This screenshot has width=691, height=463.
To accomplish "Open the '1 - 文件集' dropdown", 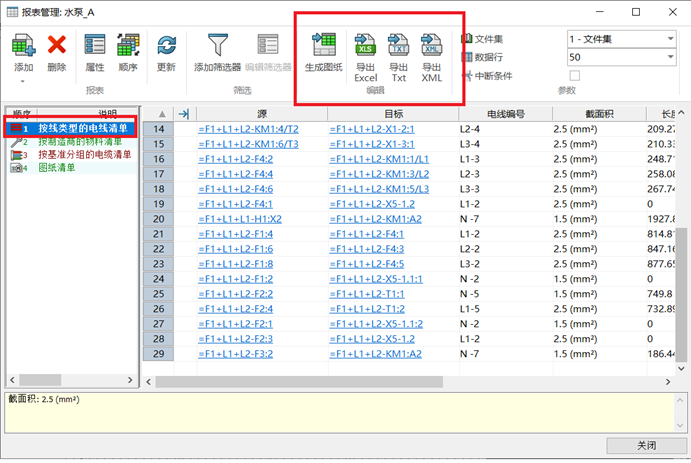I will pyautogui.click(x=670, y=39).
